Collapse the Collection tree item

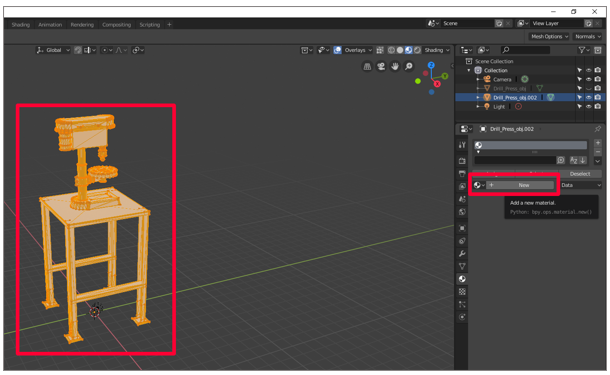click(x=469, y=70)
